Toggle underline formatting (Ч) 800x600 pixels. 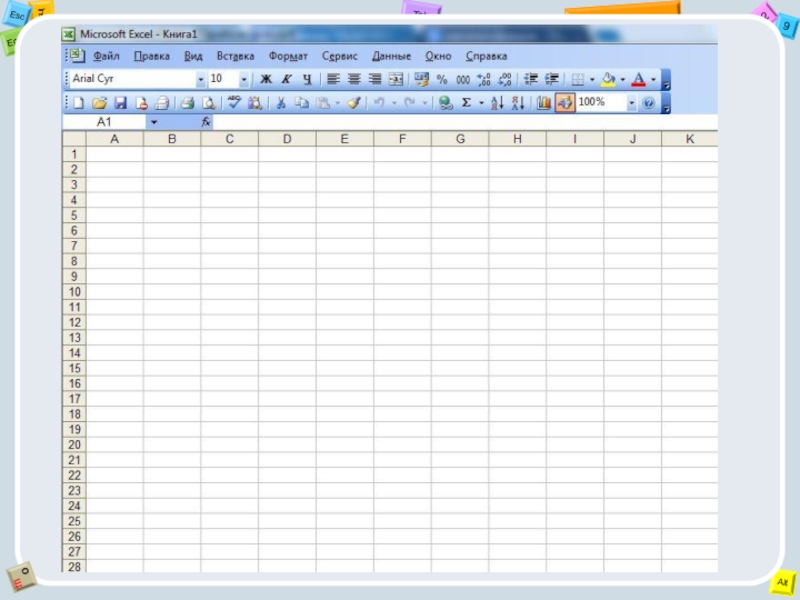click(306, 79)
